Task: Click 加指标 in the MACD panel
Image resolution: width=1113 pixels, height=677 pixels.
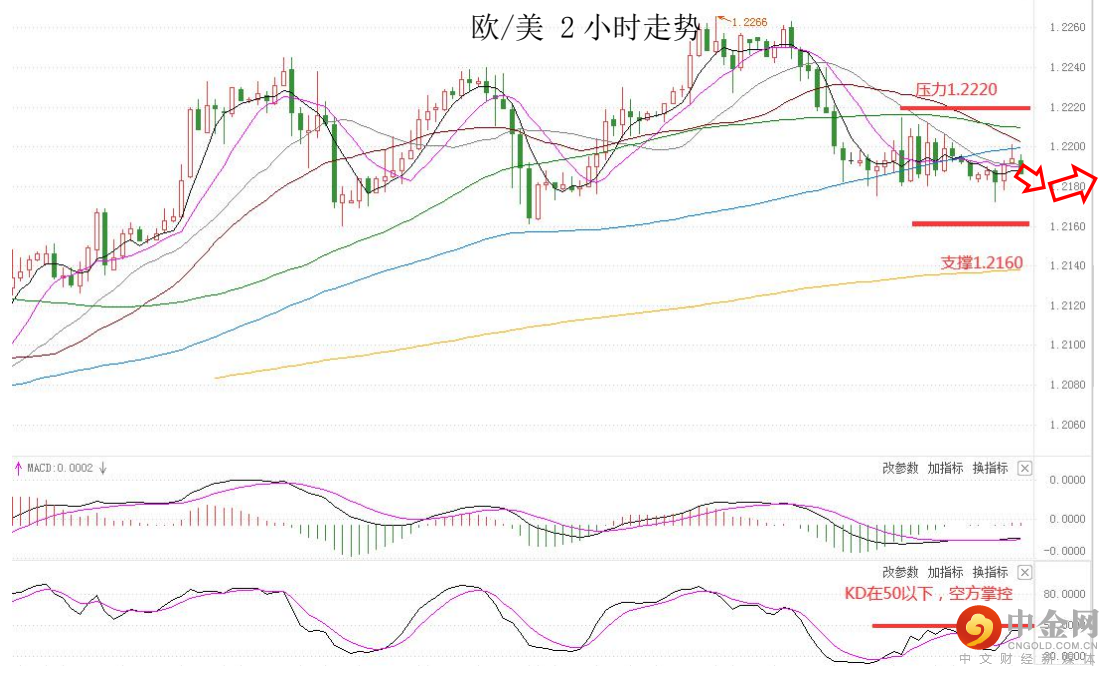Action: (945, 468)
